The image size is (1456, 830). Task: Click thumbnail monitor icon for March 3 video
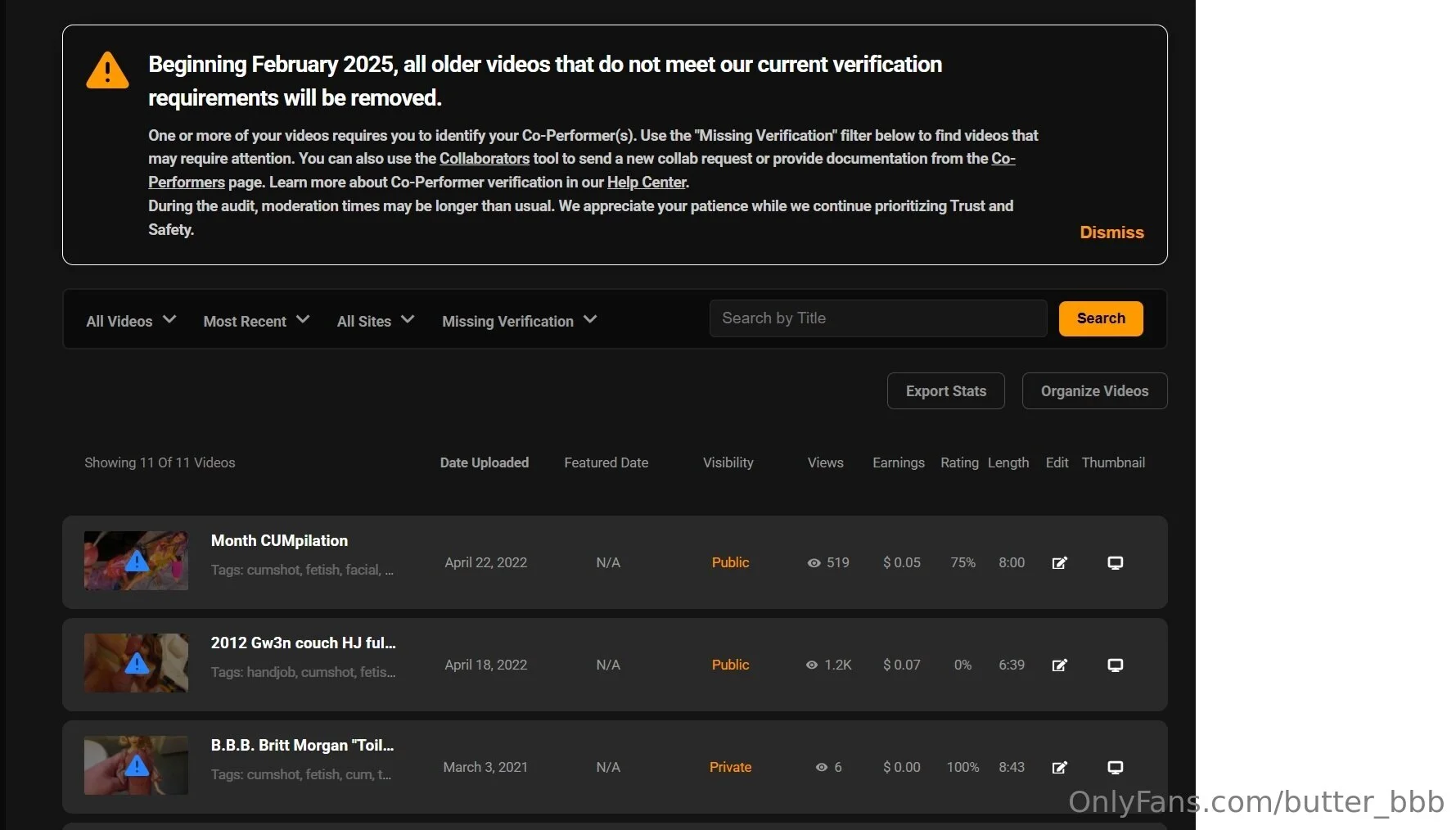(1115, 768)
